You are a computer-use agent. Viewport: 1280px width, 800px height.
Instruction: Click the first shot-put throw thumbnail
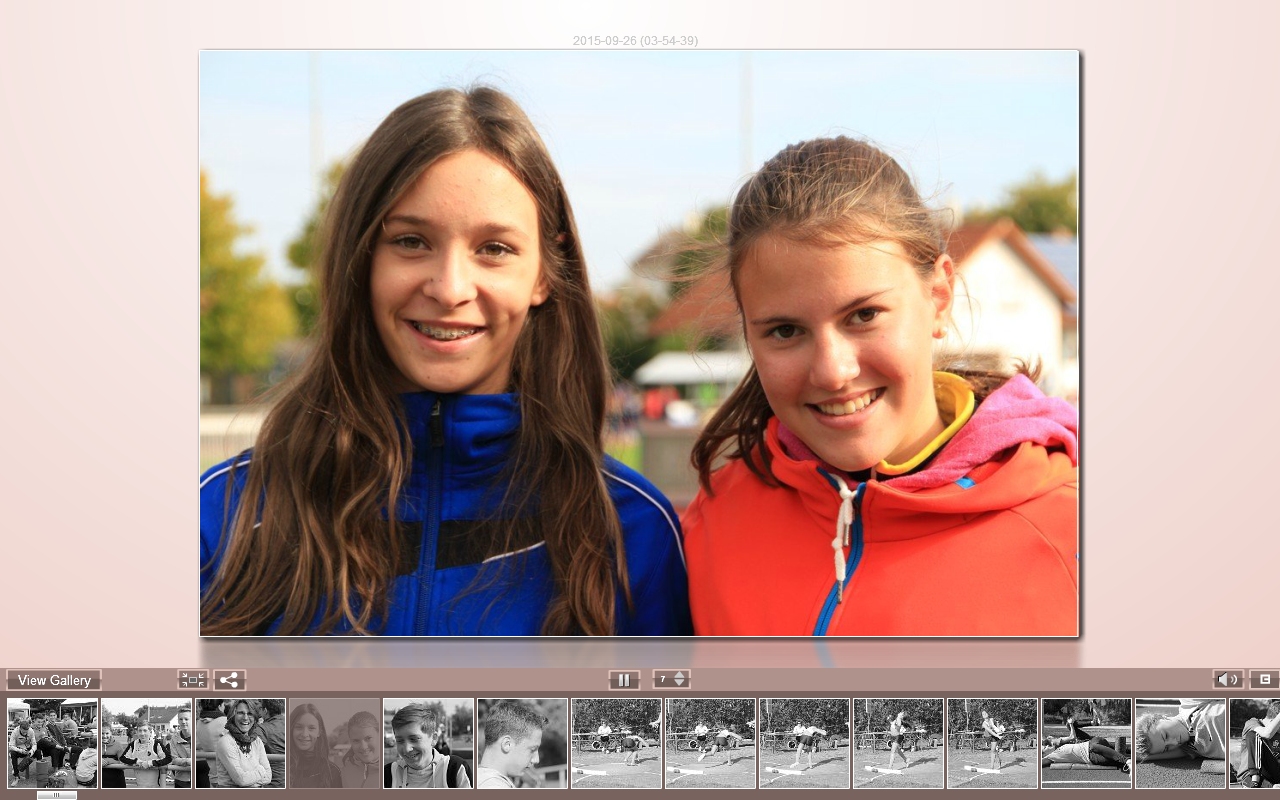(616, 743)
